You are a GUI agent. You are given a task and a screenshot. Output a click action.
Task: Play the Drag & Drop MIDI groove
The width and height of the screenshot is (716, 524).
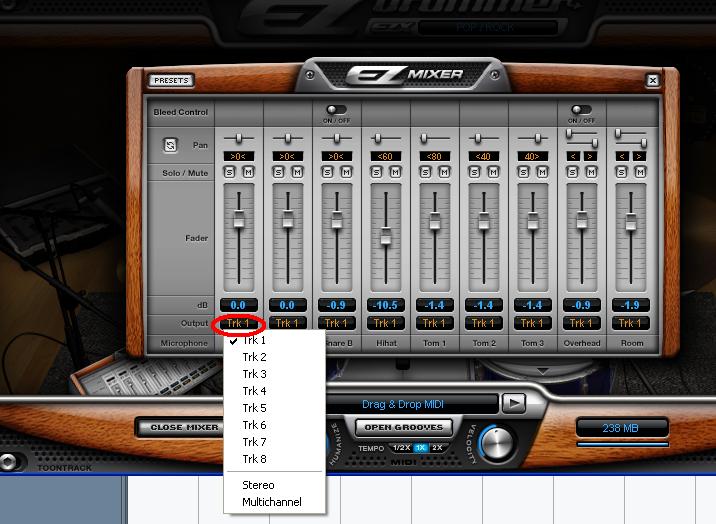tap(514, 403)
